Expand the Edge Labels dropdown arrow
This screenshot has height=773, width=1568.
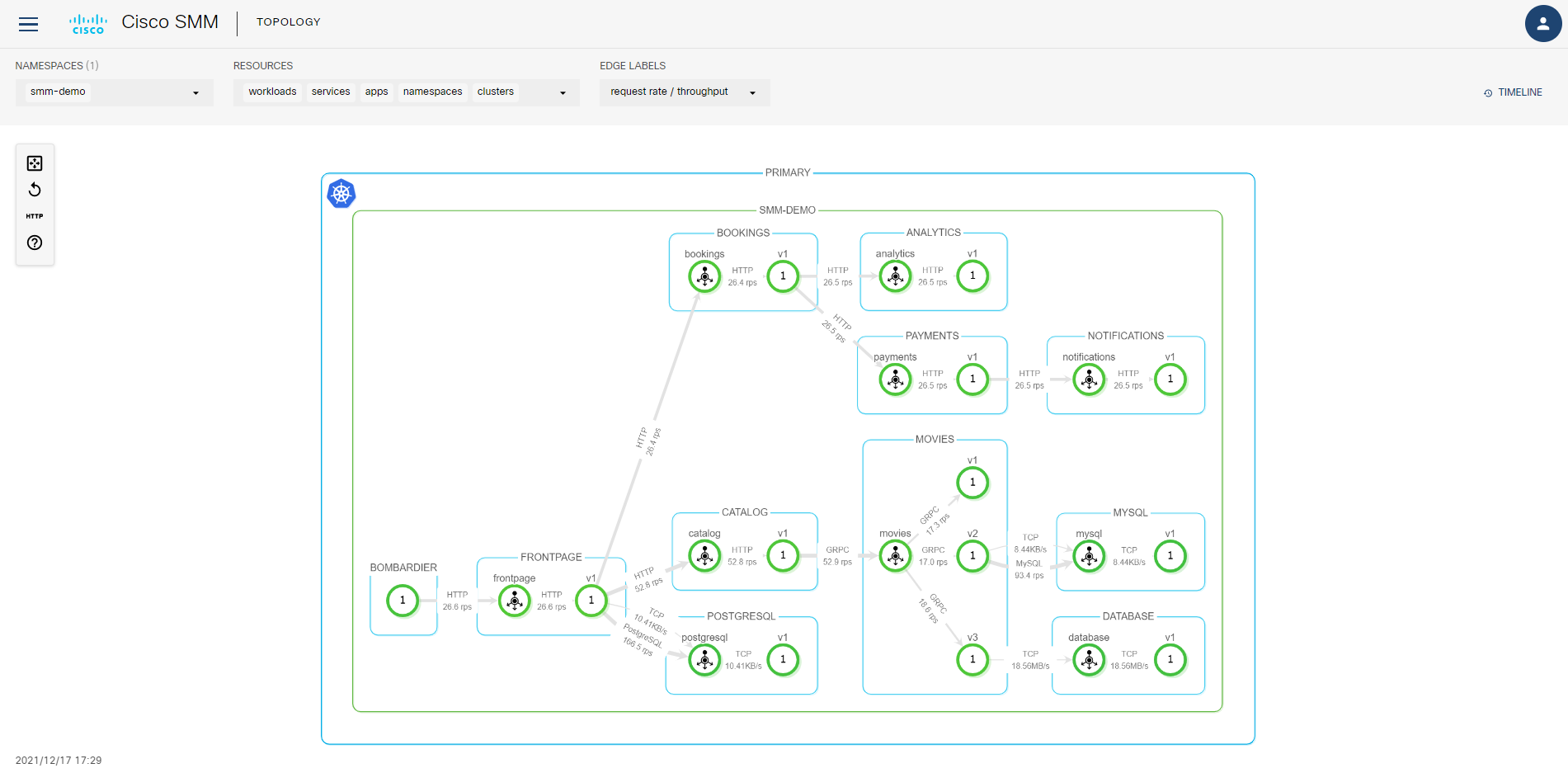752,93
